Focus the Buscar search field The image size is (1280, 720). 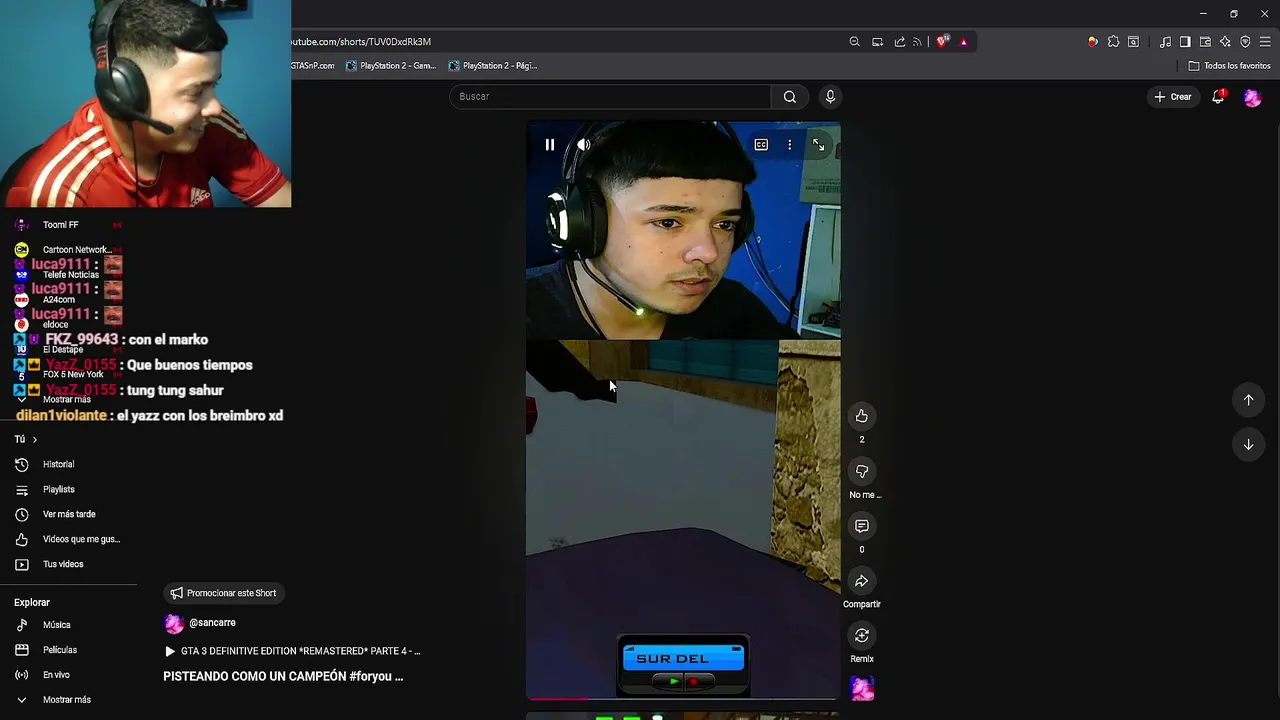coord(610,97)
